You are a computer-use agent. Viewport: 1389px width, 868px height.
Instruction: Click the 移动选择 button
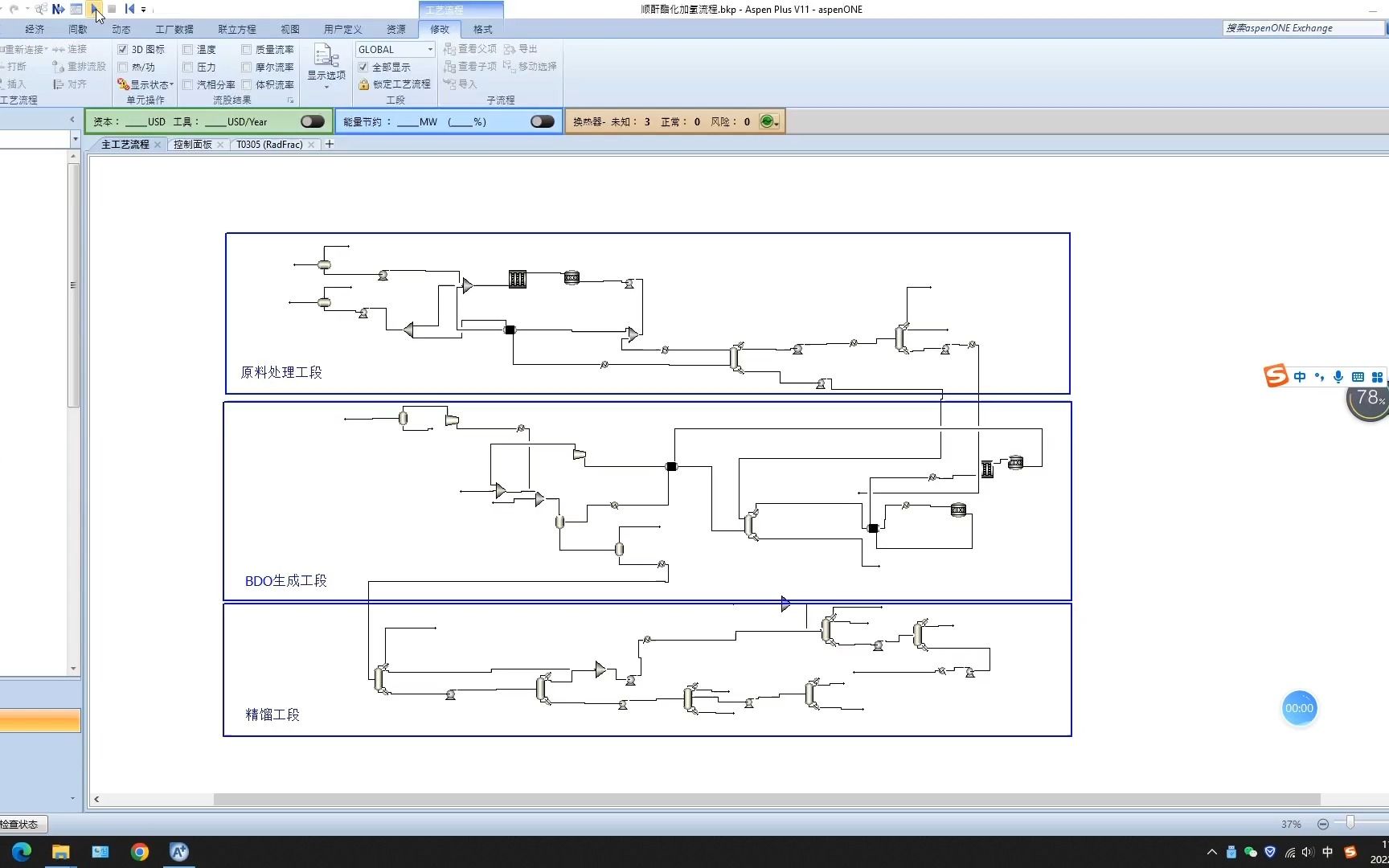[x=530, y=67]
